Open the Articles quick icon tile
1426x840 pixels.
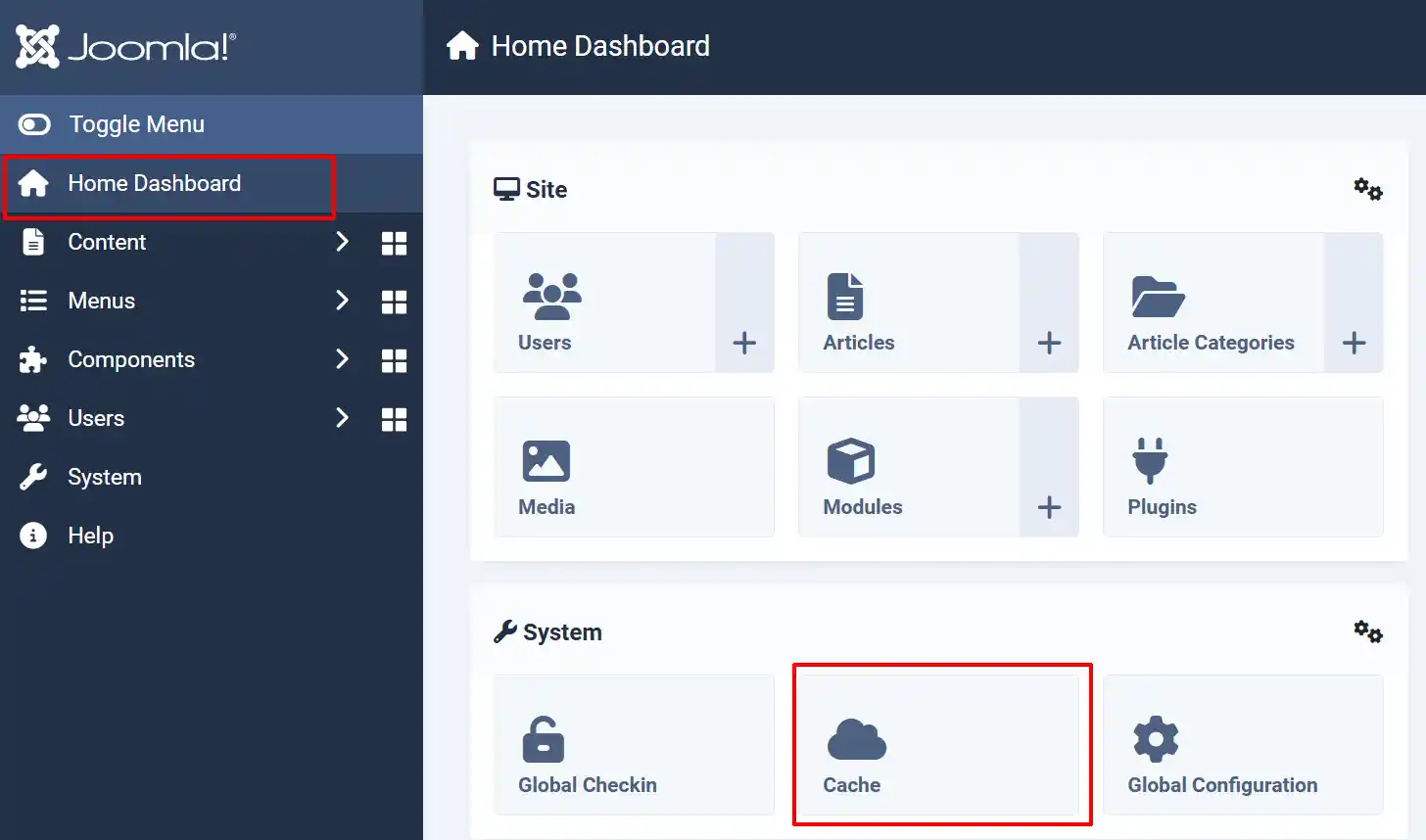coord(909,303)
